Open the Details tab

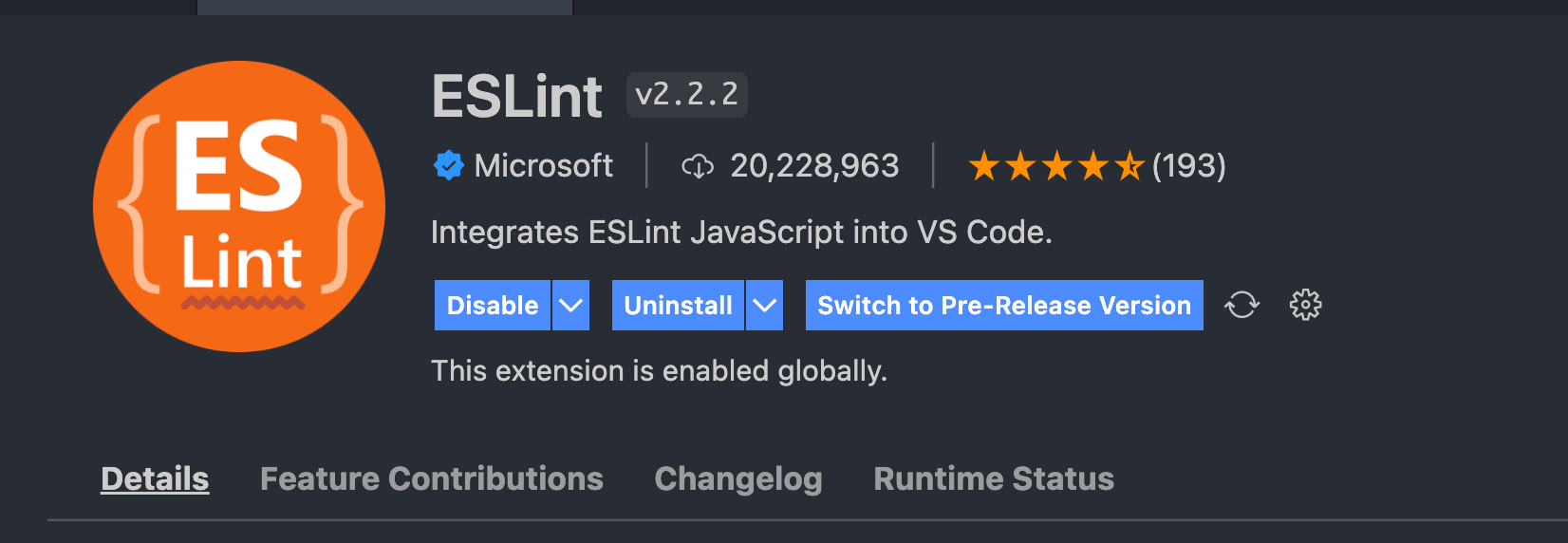point(155,478)
